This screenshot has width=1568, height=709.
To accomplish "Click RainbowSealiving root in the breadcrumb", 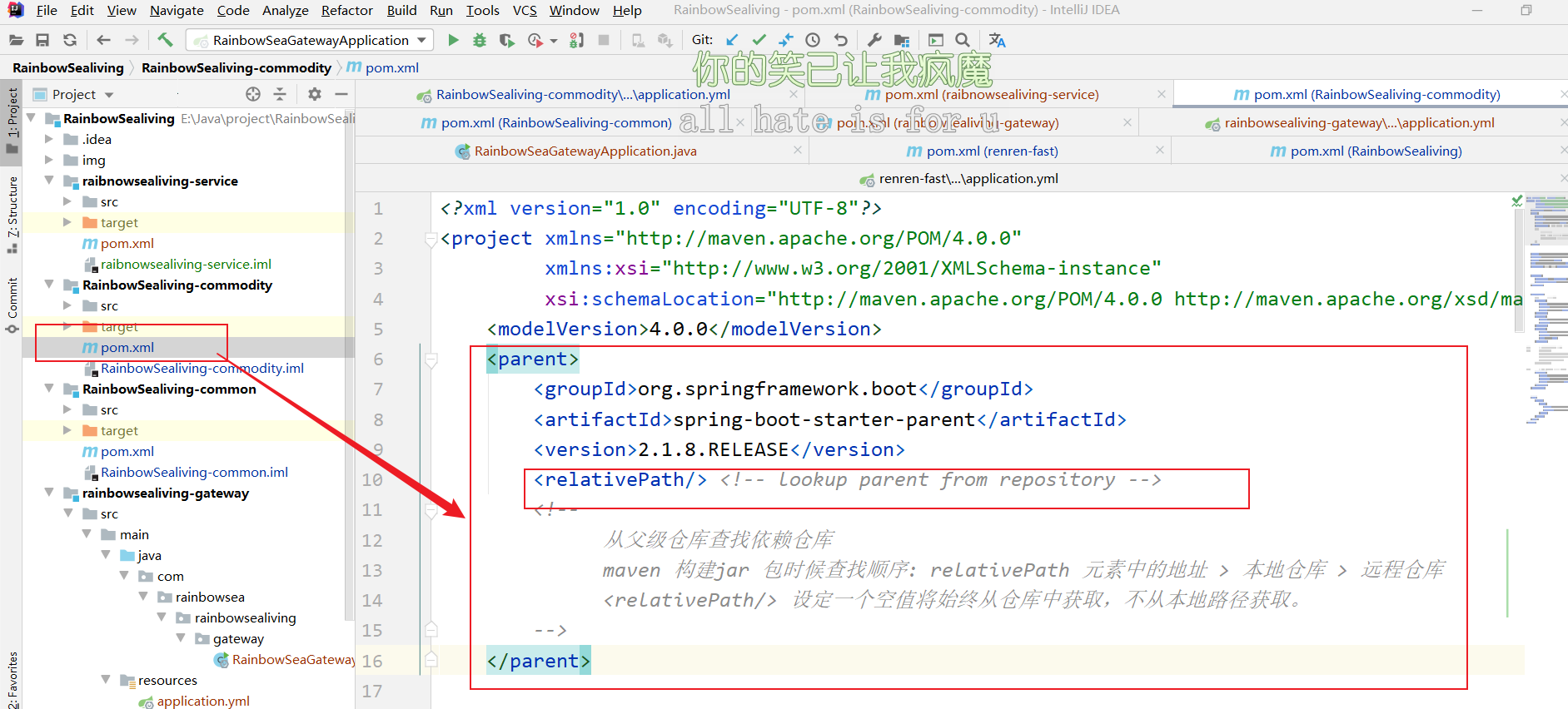I will pos(68,67).
